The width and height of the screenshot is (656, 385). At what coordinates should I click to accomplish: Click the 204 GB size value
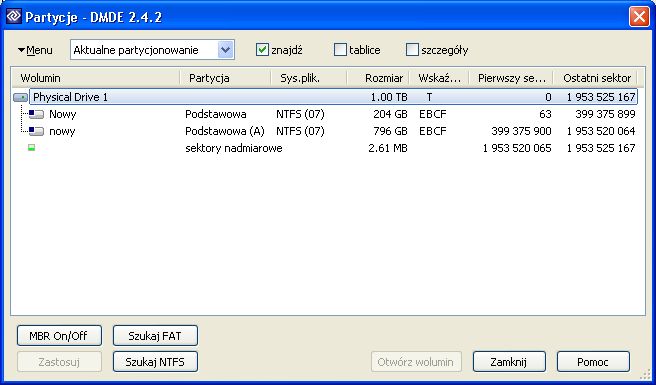coord(391,114)
